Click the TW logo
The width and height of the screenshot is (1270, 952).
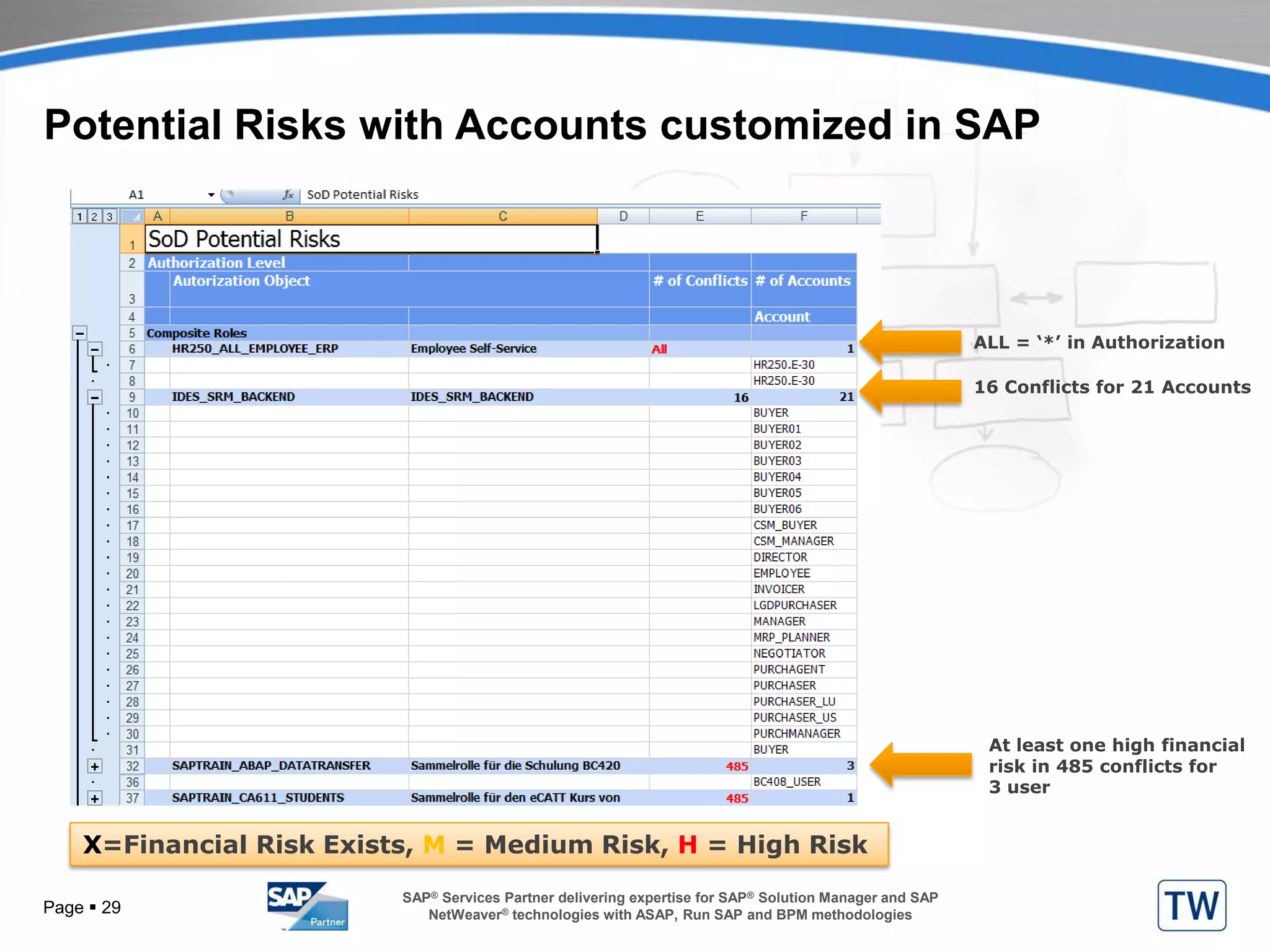pos(1191,906)
